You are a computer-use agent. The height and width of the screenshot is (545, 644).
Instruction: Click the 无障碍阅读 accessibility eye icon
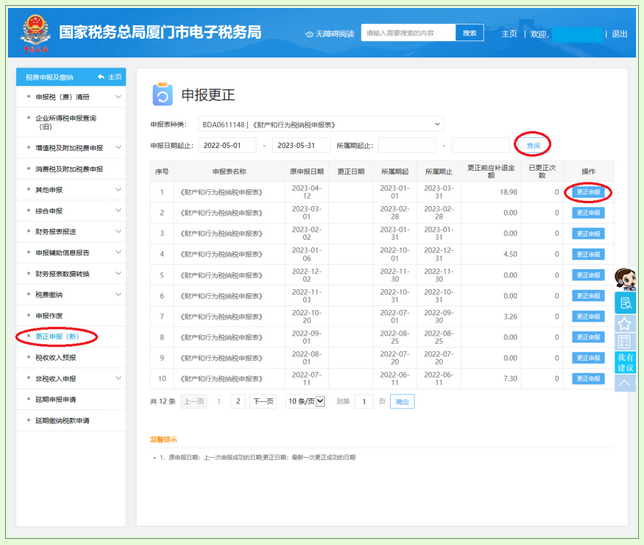pos(309,34)
